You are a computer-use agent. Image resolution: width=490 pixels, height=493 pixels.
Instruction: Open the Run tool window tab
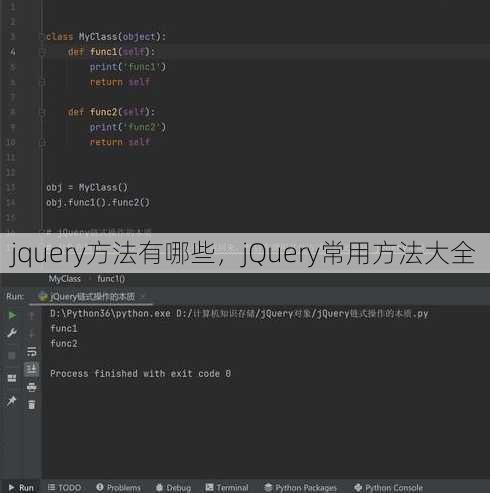click(21, 487)
